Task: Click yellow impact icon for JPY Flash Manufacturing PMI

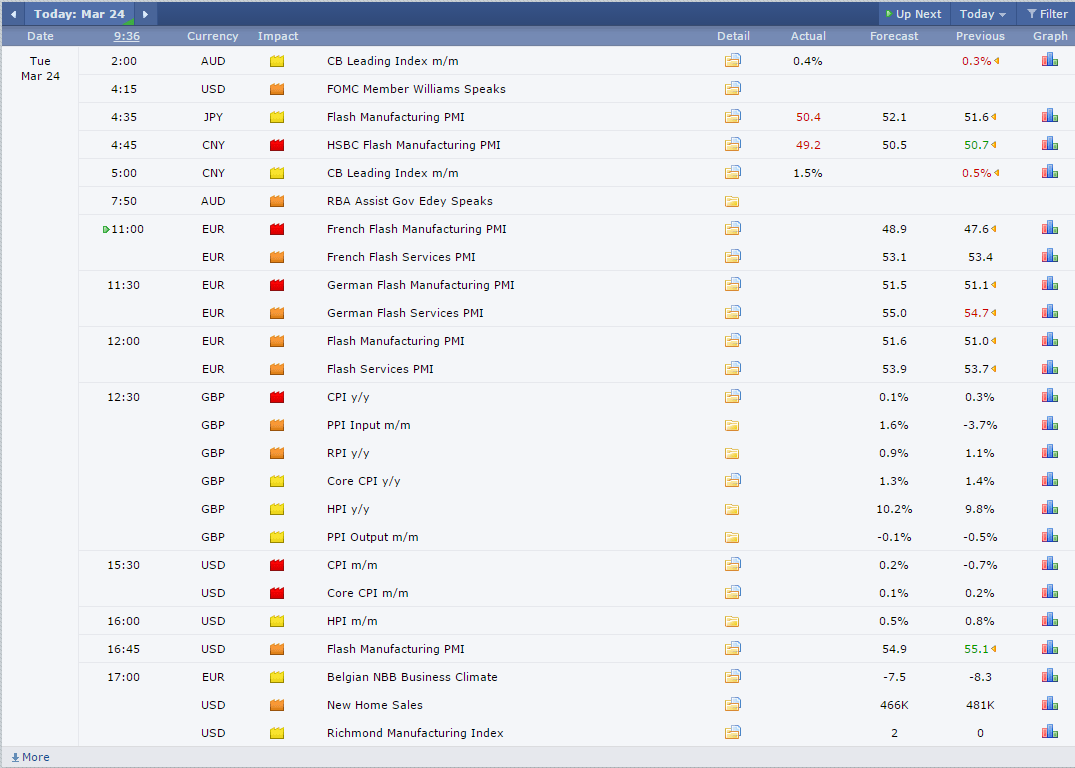Action: (277, 117)
